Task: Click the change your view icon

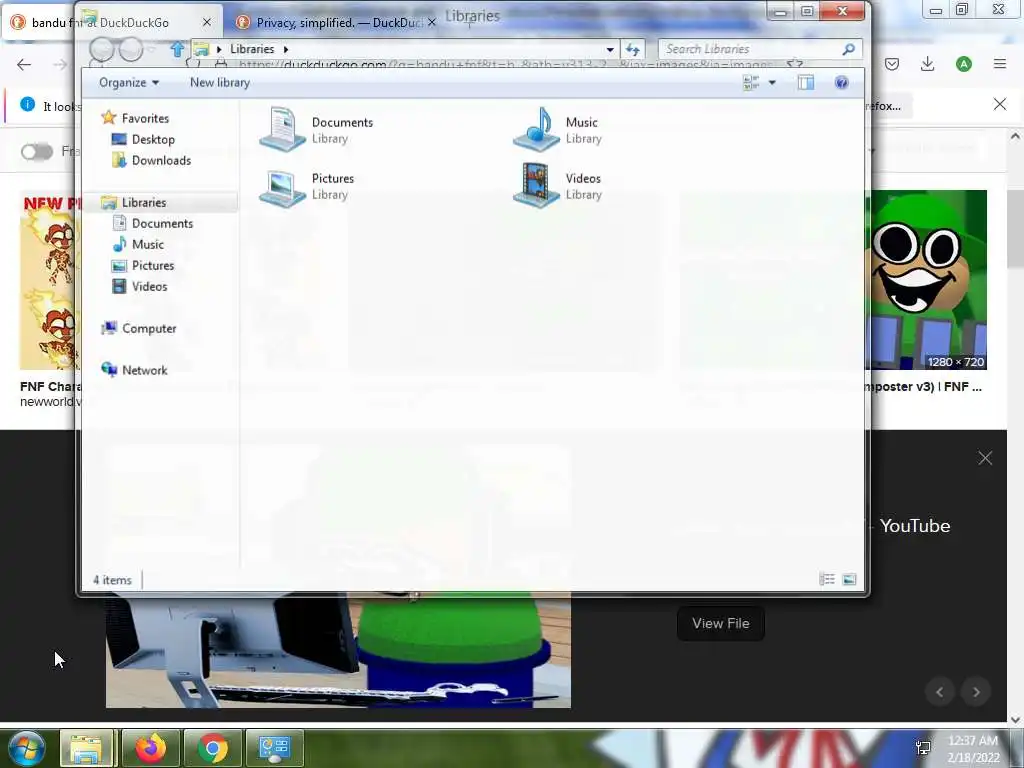Action: click(751, 82)
